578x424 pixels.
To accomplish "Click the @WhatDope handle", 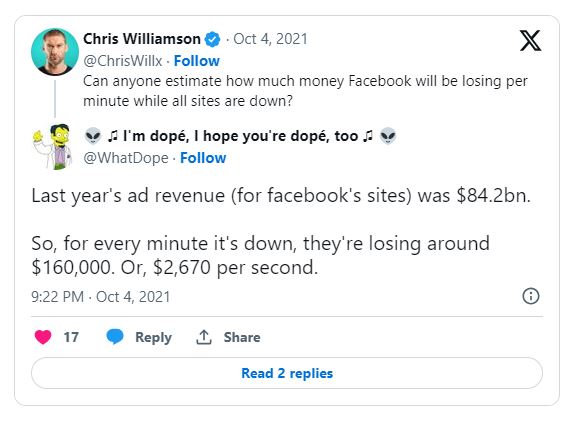I will (126, 158).
